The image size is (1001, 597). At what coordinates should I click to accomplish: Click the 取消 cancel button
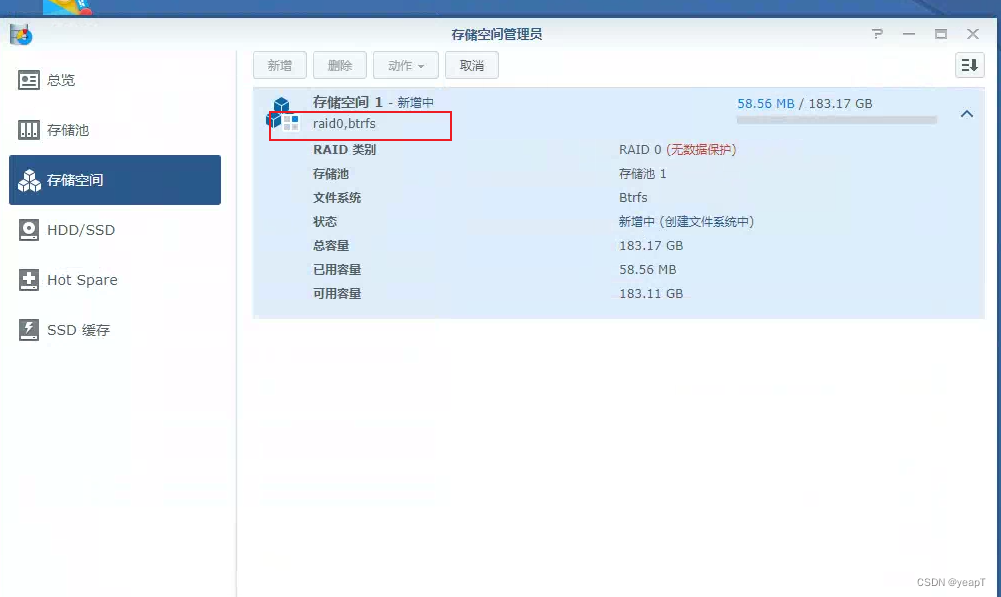click(472, 65)
